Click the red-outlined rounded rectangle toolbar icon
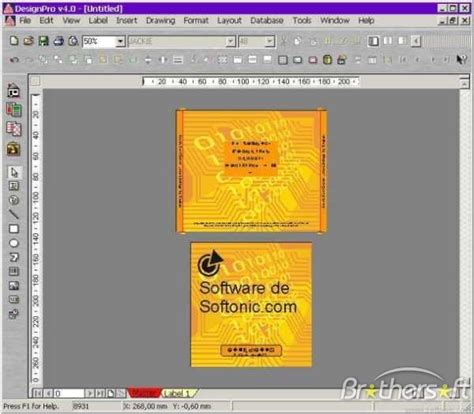This screenshot has width=474, height=414. click(312, 60)
